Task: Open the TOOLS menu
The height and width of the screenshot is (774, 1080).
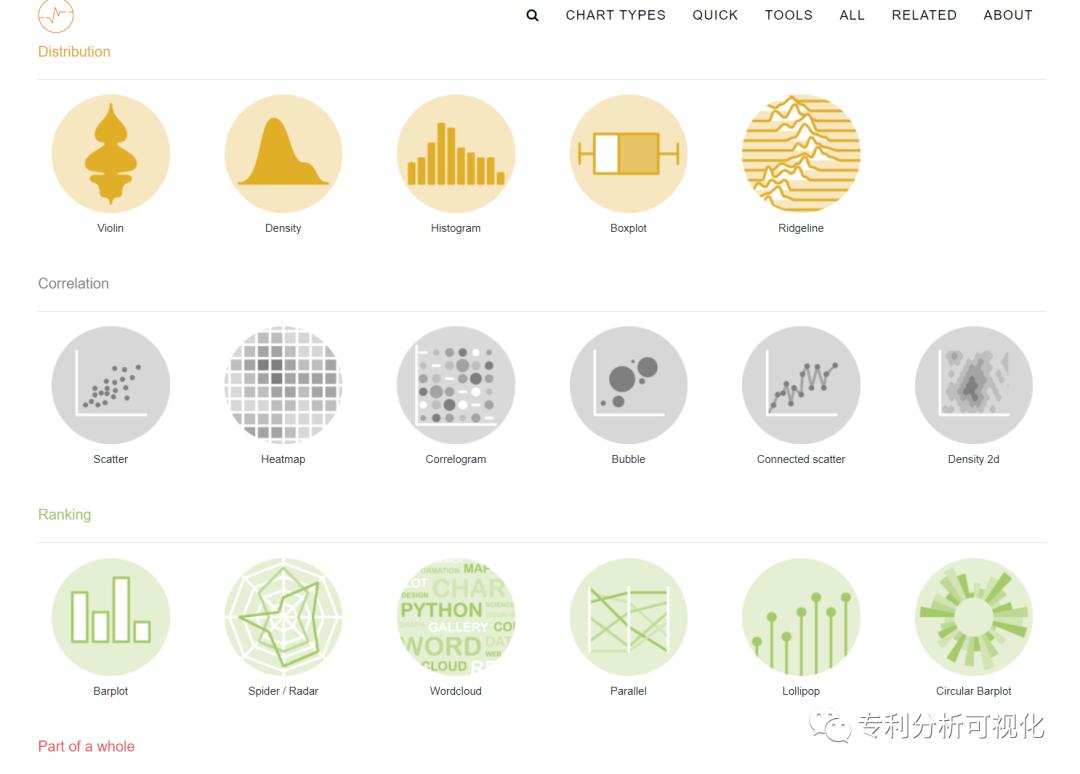Action: pyautogui.click(x=789, y=15)
